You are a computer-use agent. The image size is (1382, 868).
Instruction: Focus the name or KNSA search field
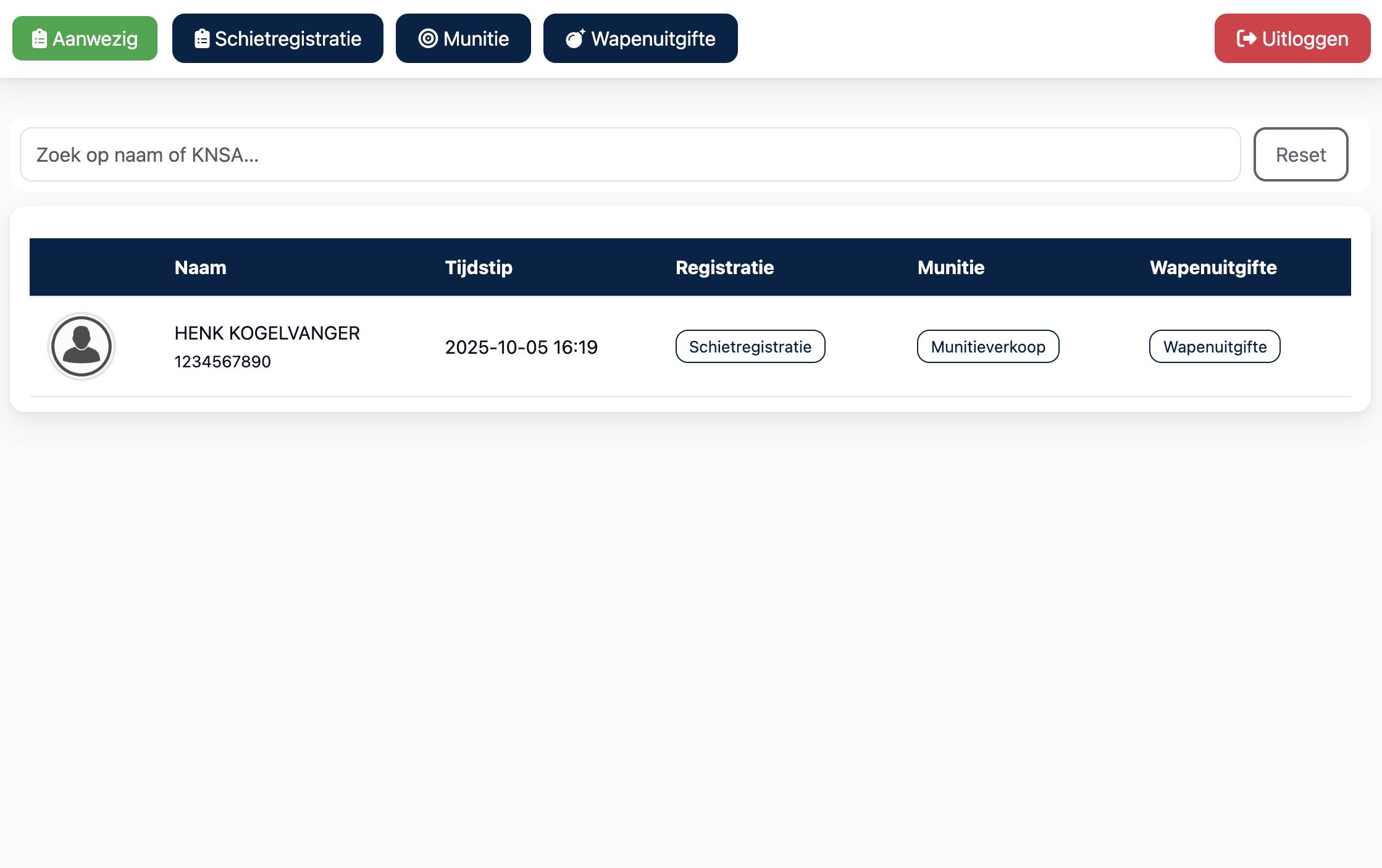pos(630,154)
